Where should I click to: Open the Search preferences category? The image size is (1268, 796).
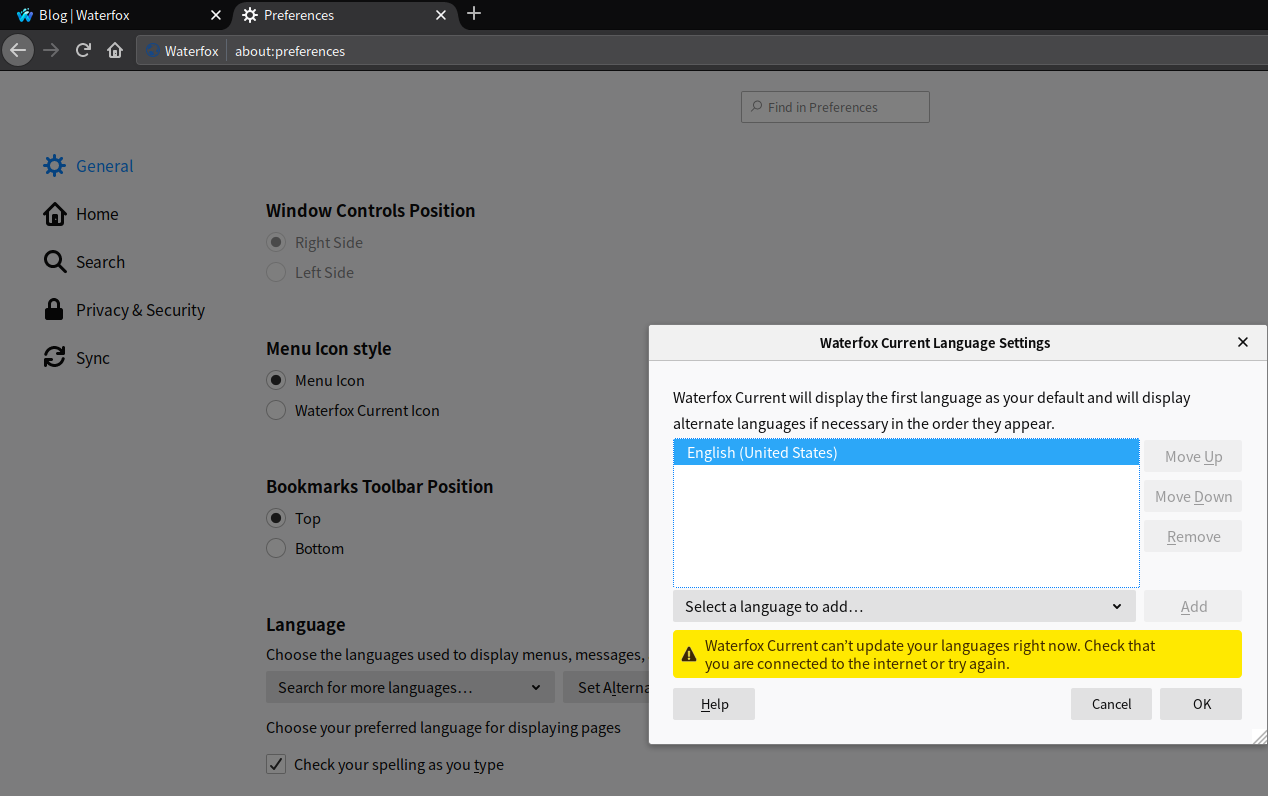coord(85,262)
